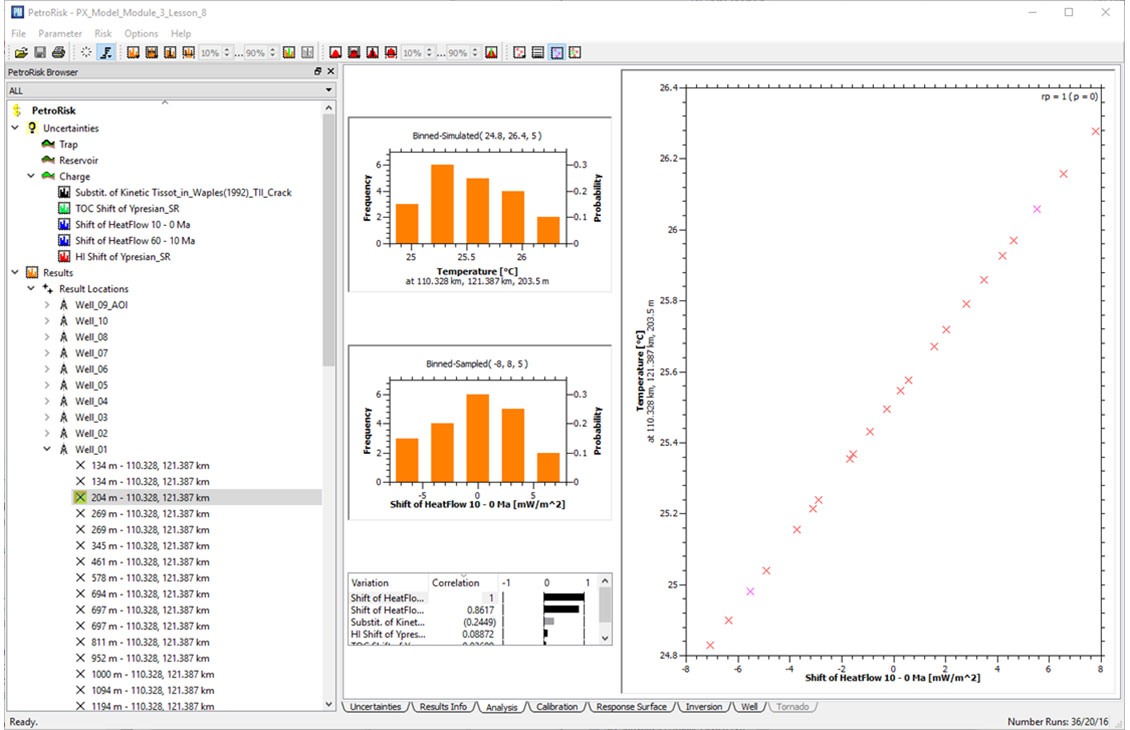Save the current project
This screenshot has height=730, width=1130.
[38, 52]
